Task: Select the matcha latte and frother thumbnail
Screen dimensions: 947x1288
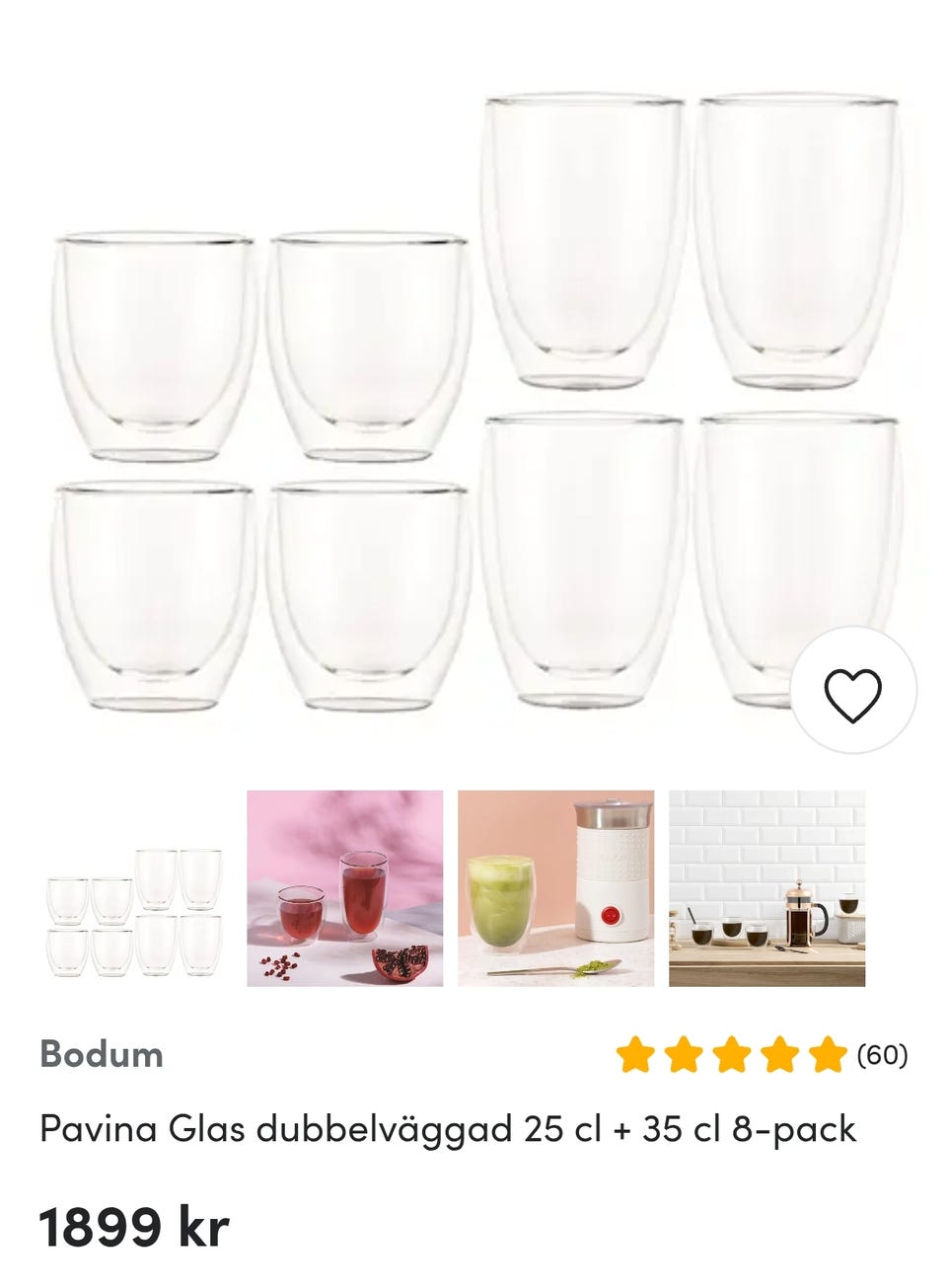Action: (x=555, y=887)
